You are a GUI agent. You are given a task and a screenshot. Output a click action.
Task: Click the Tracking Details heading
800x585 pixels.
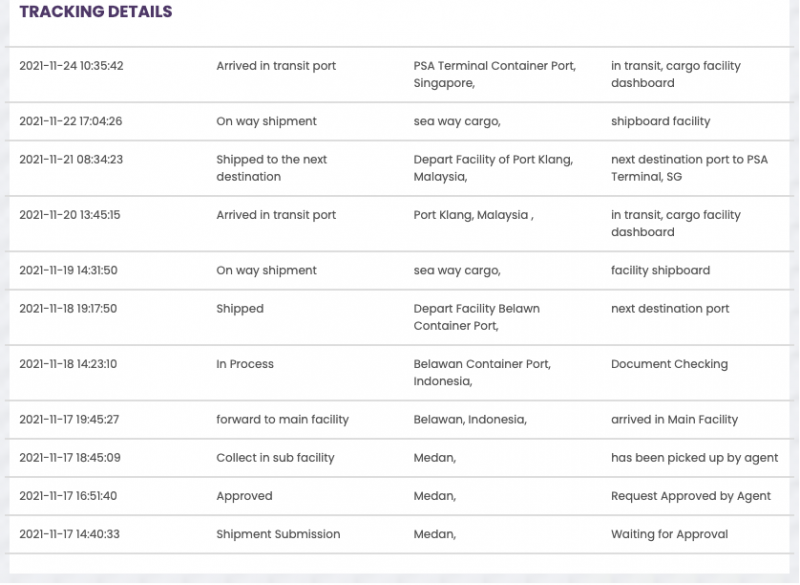[x=96, y=12]
